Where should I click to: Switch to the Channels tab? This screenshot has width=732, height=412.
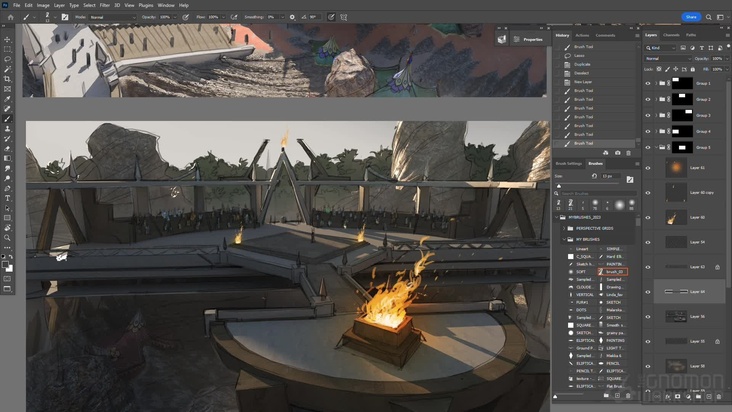pos(671,35)
